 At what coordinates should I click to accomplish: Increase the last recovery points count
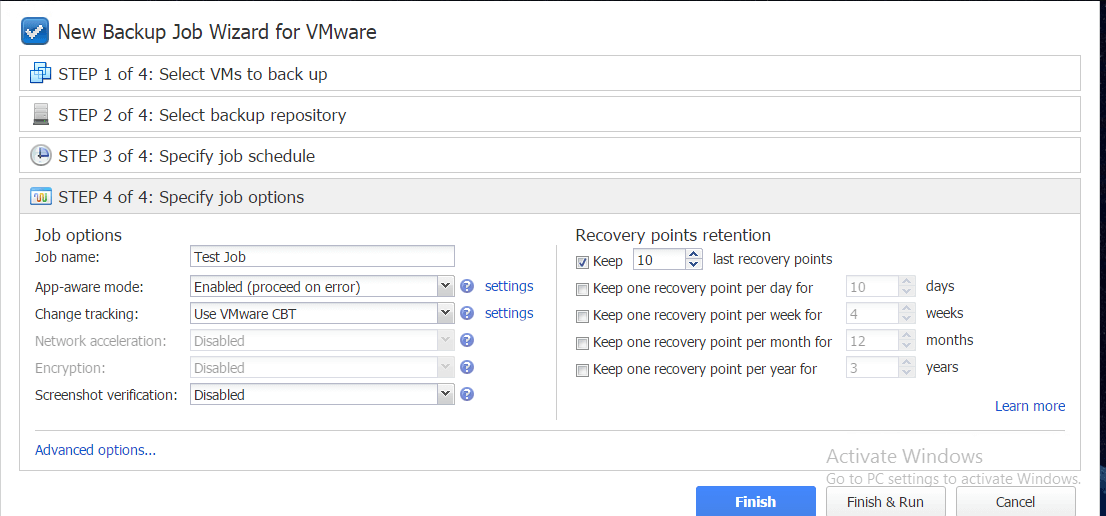click(695, 255)
